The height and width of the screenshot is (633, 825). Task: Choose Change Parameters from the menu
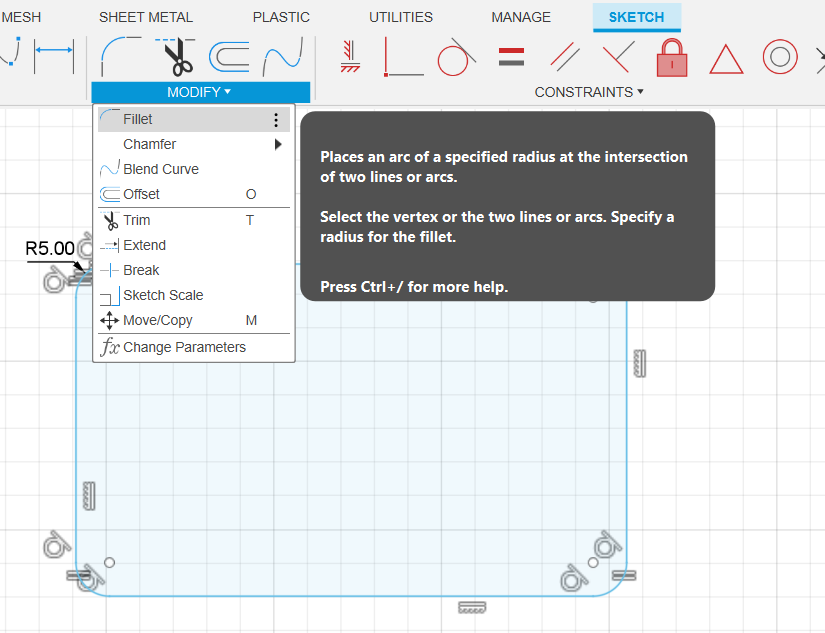[x=194, y=347]
